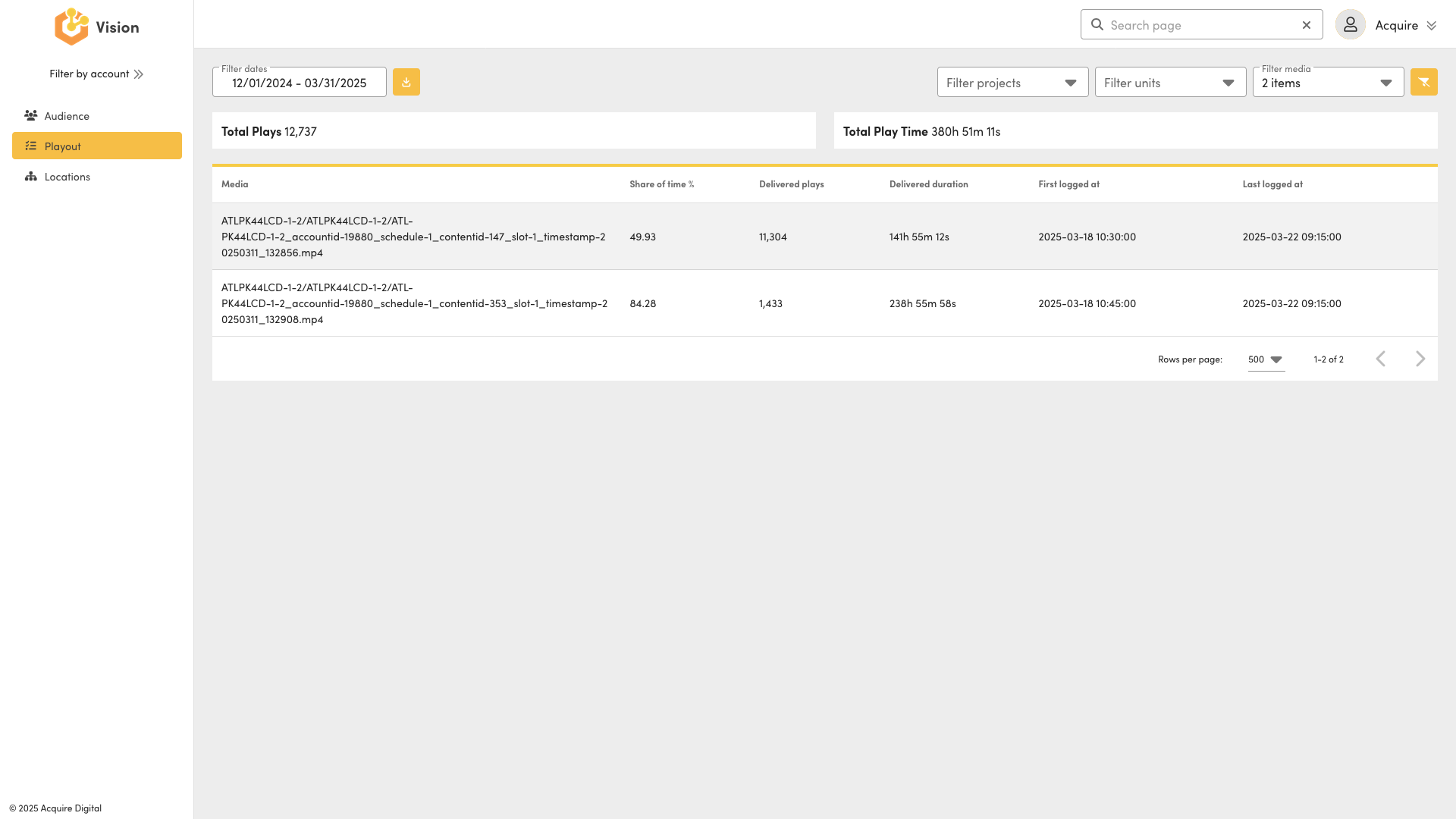Go to the previous table page
The height and width of the screenshot is (819, 1456).
(x=1381, y=359)
